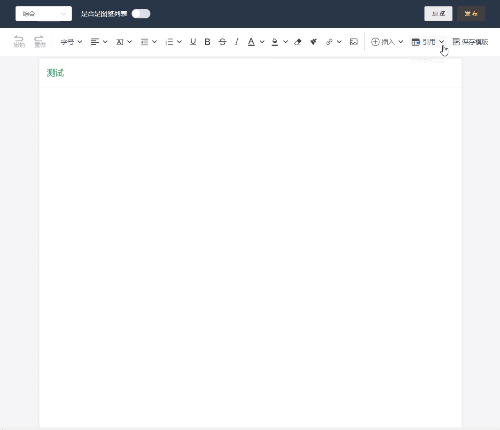The height and width of the screenshot is (430, 500).
Task: Toggle strikethrough formatting
Action: [222, 42]
